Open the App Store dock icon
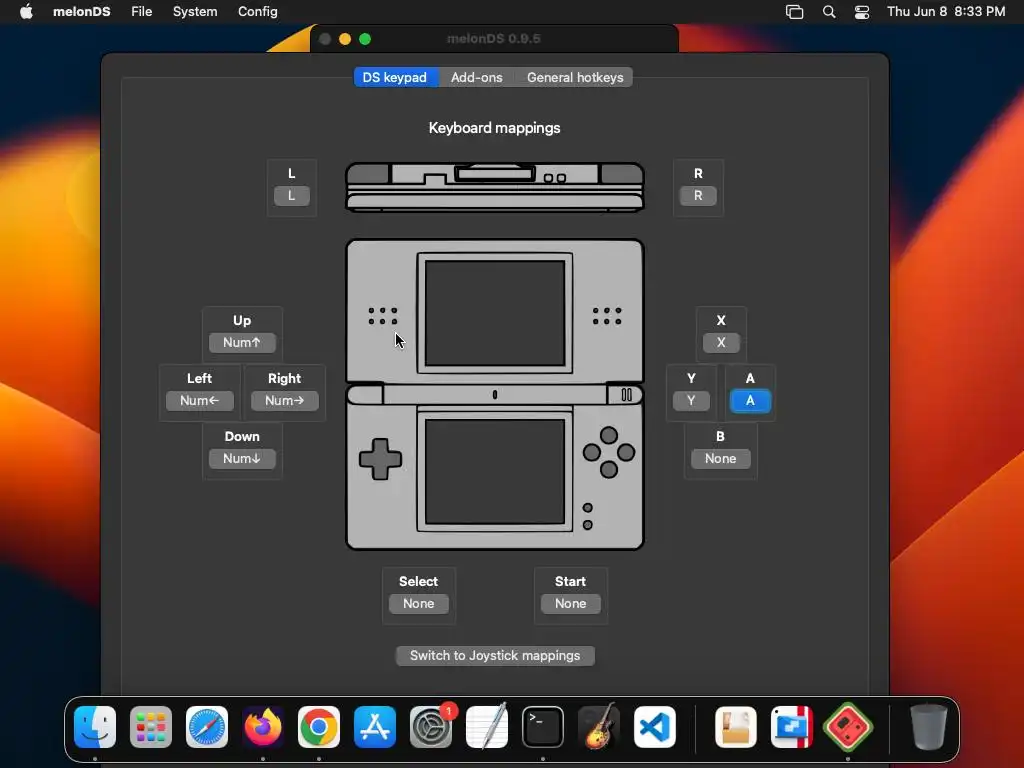This screenshot has height=768, width=1024. tap(375, 727)
